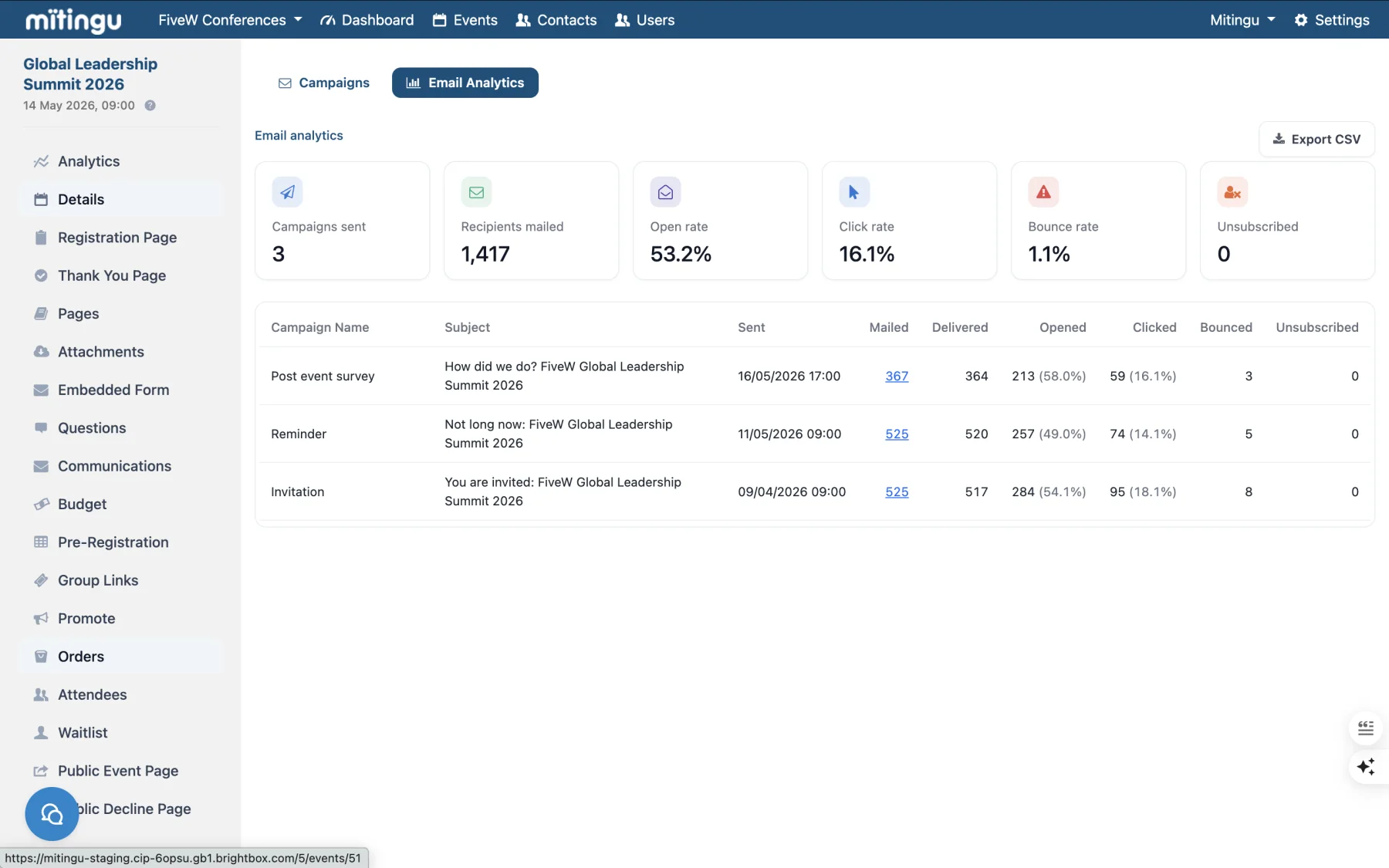Click the Pages sidebar icon

pyautogui.click(x=41, y=313)
